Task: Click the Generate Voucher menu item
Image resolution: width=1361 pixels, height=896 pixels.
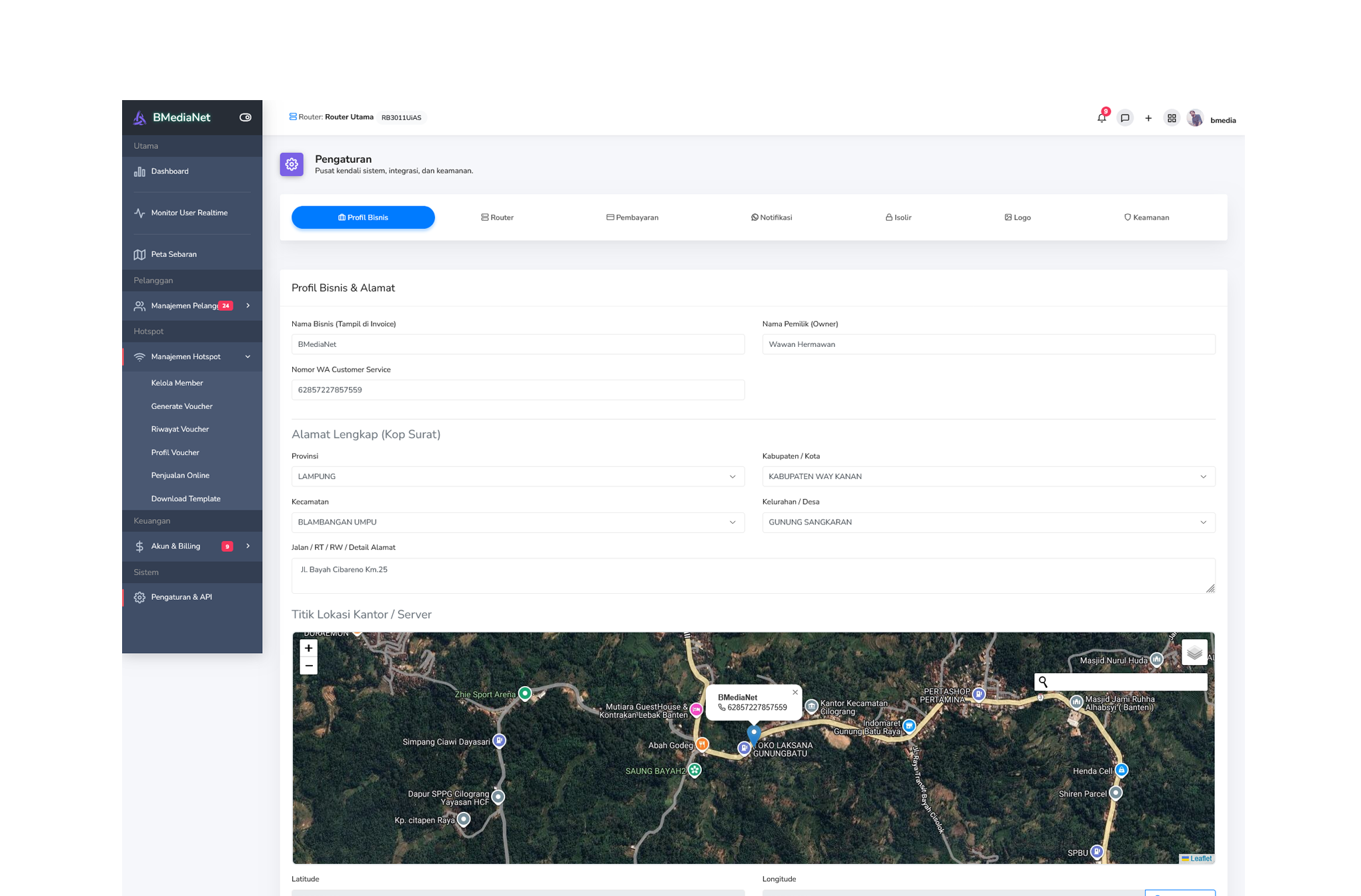Action: pos(181,406)
